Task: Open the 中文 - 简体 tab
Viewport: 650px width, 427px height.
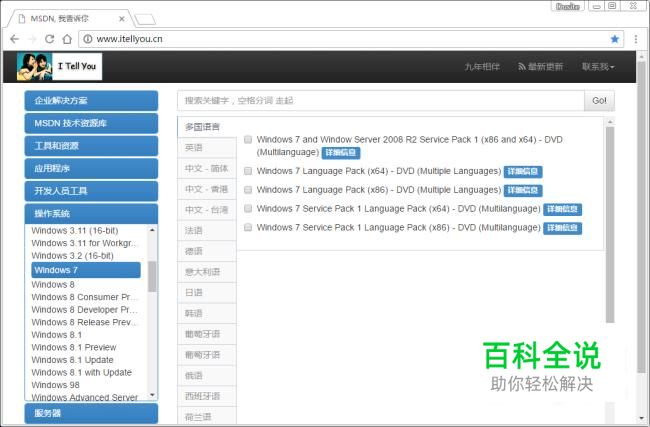Action: click(207, 168)
